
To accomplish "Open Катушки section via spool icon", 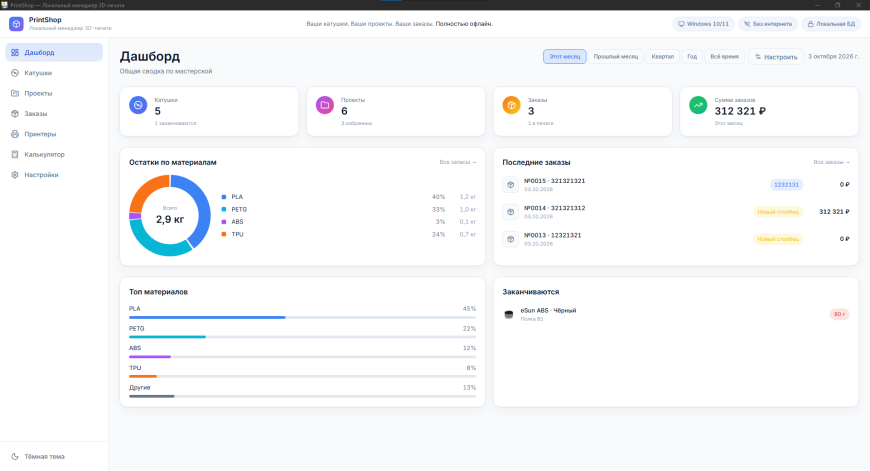I will 15,73.
